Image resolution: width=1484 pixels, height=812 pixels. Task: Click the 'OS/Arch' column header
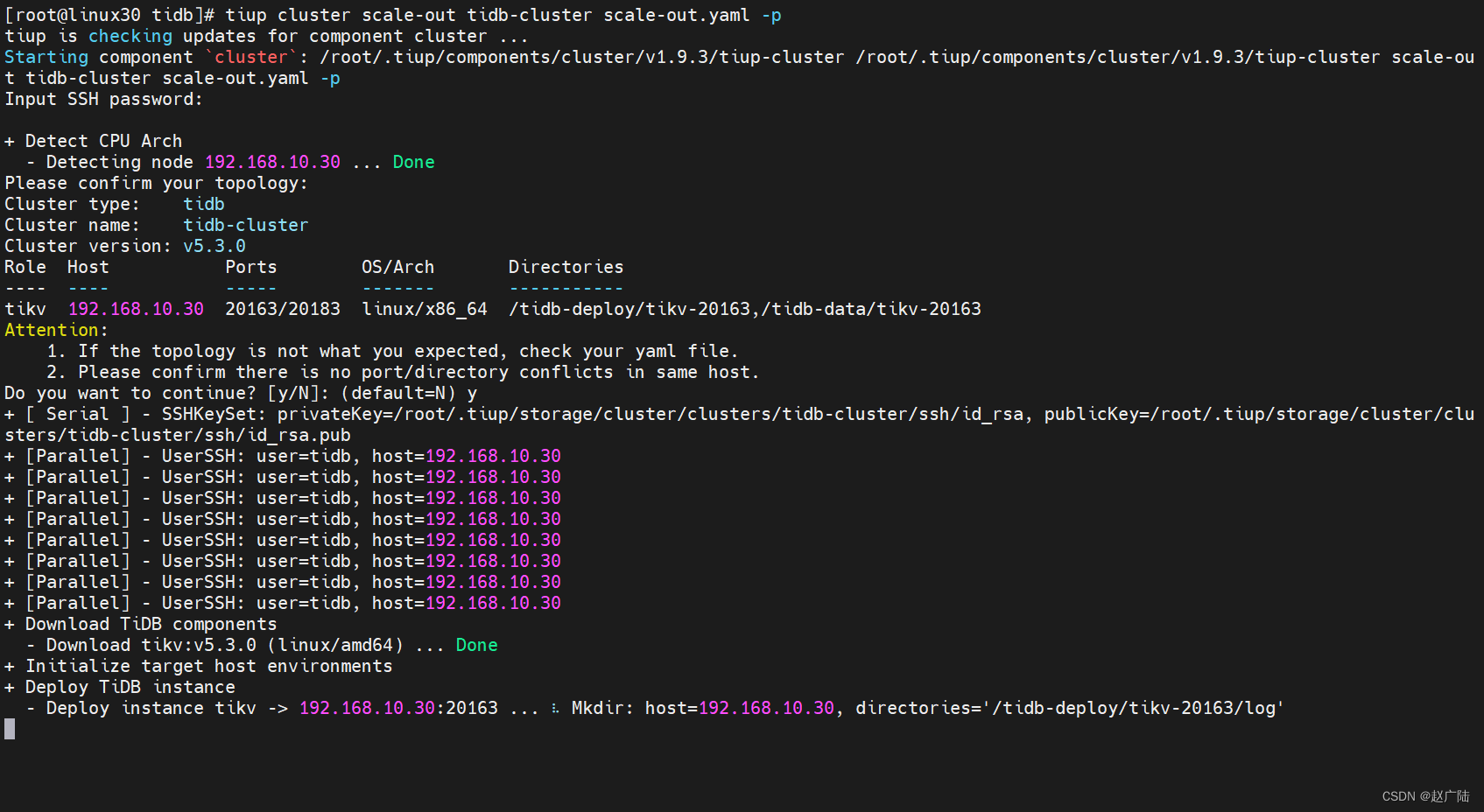point(398,267)
